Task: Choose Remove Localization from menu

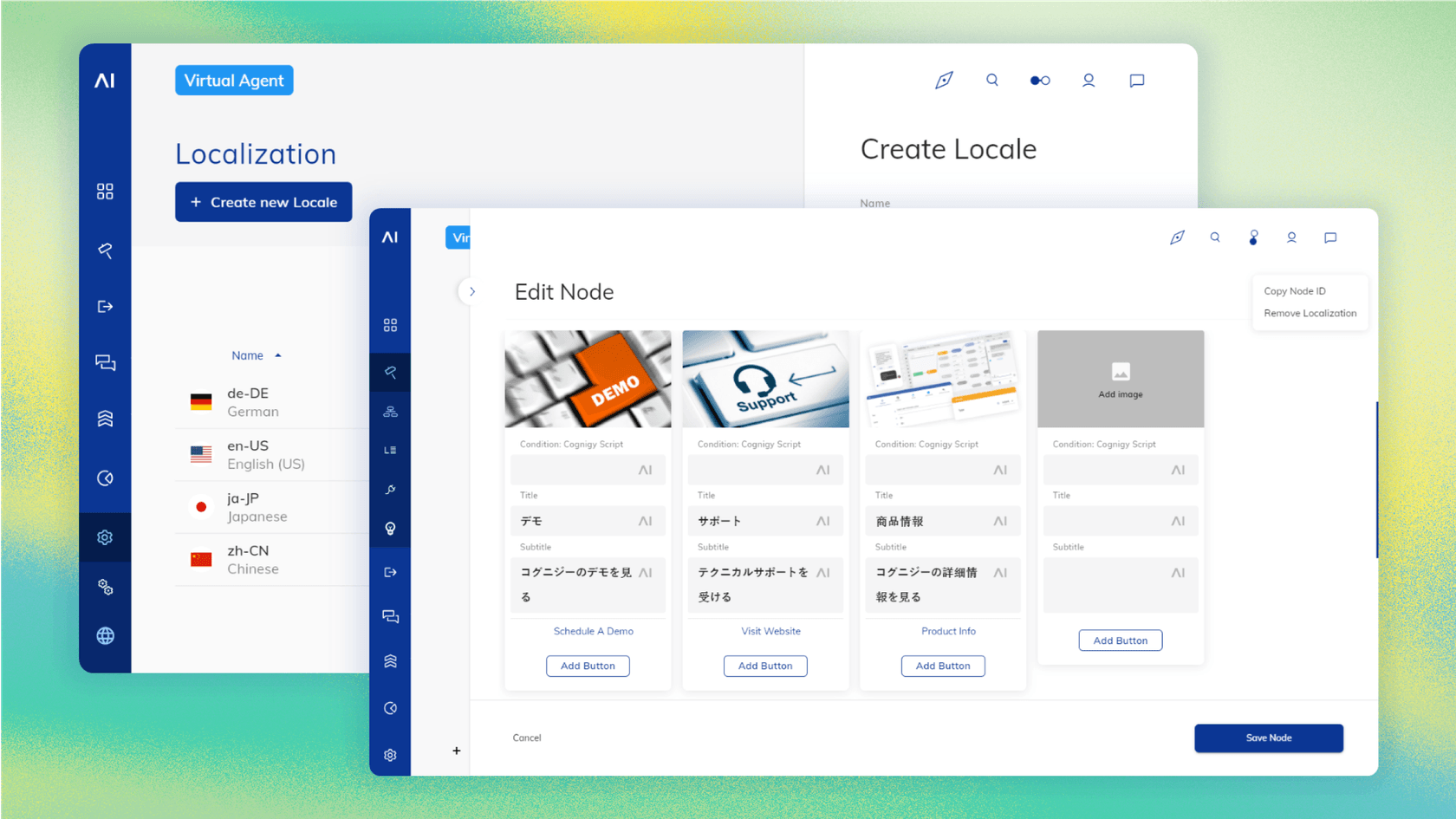Action: [x=1310, y=314]
